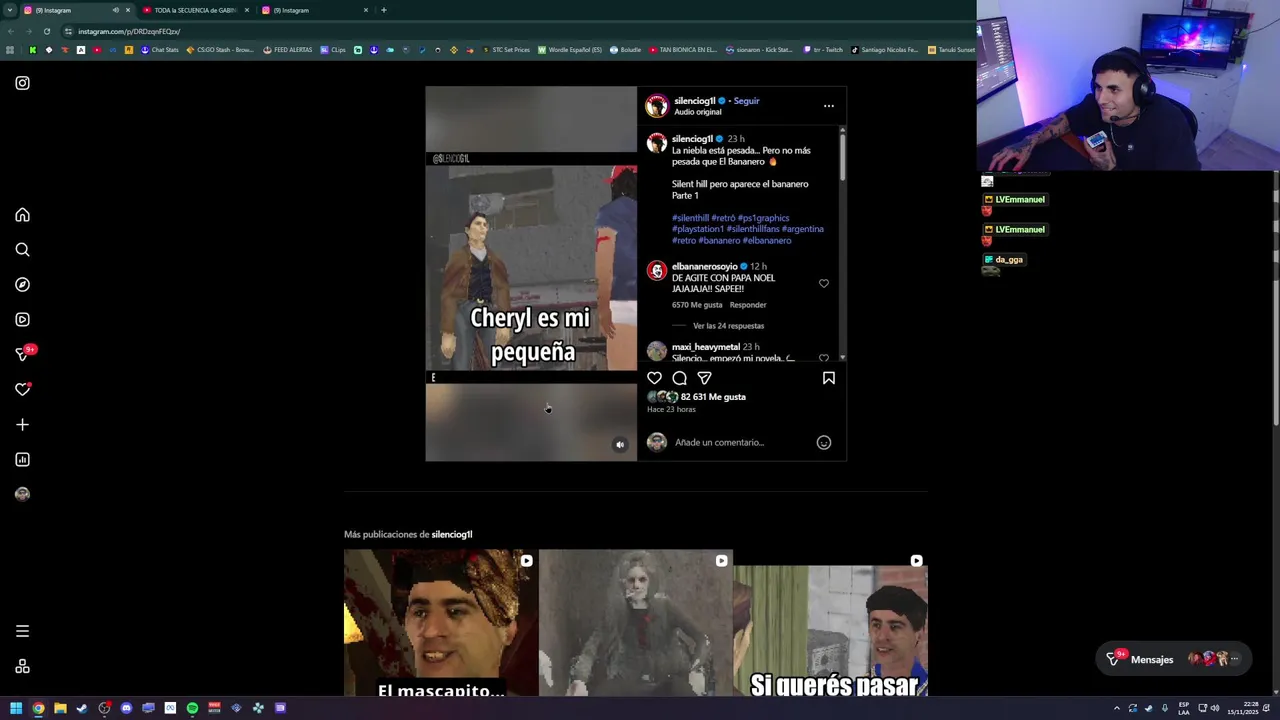Like the post with the heart icon
Viewport: 1280px width, 720px height.
point(654,378)
